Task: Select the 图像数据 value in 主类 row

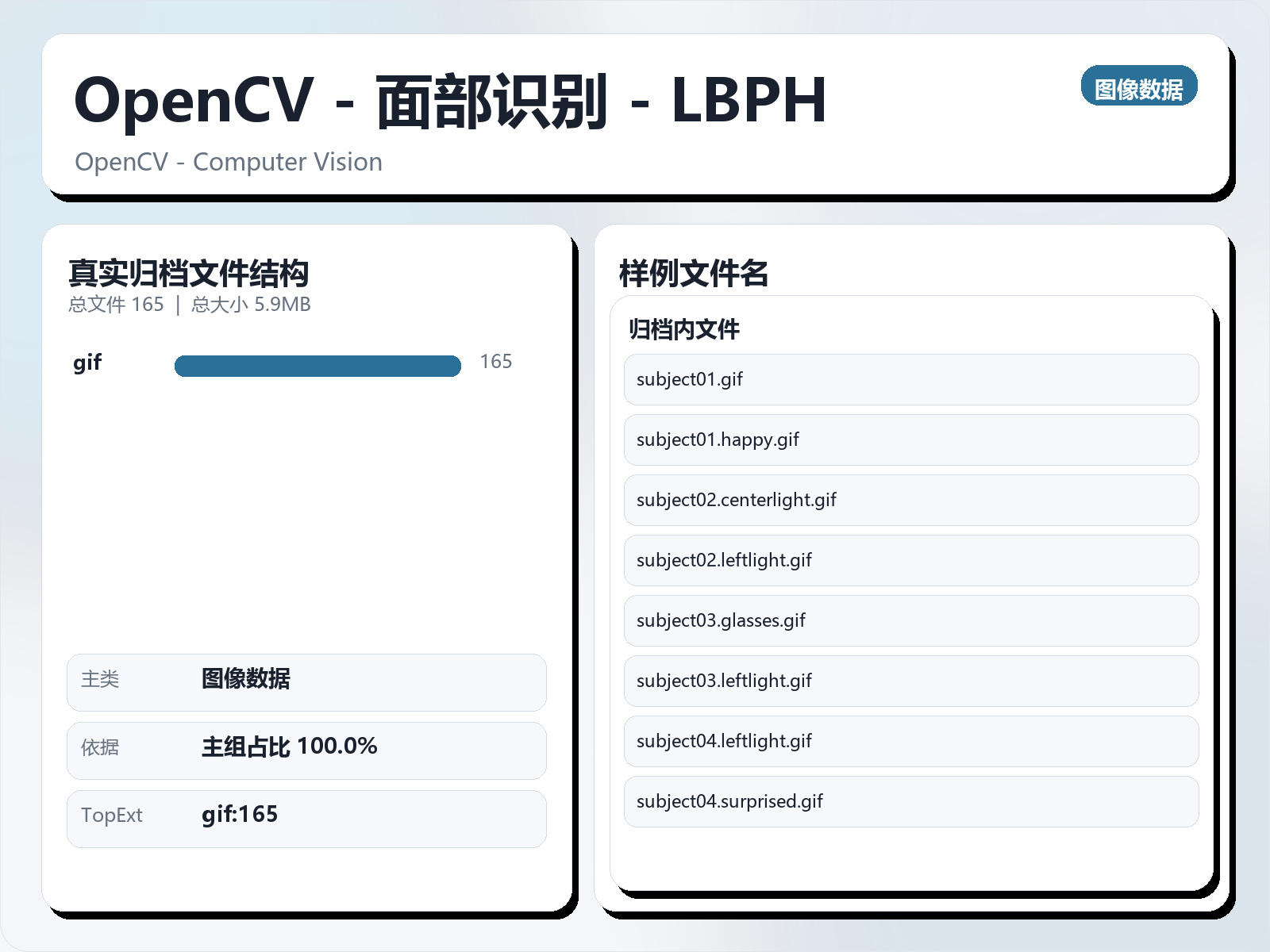Action: (246, 680)
